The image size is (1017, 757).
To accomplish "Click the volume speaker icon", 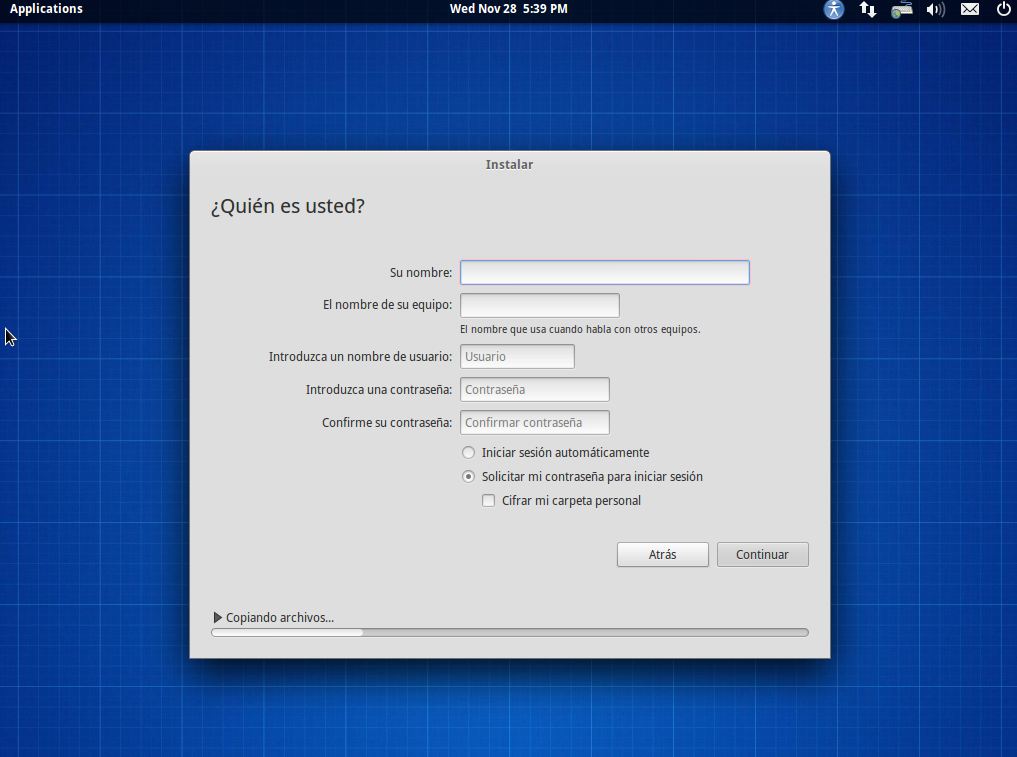I will coord(936,9).
